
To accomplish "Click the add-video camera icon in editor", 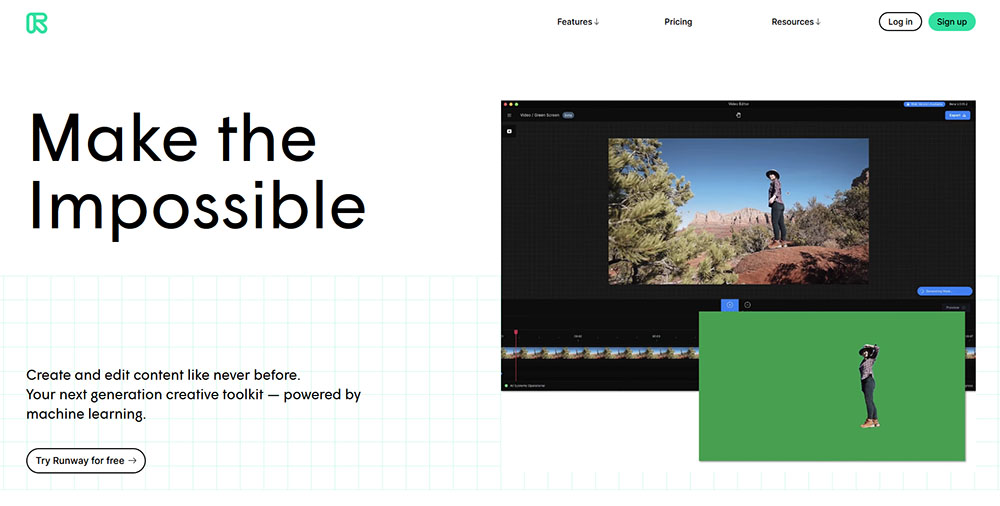I will pos(510,131).
